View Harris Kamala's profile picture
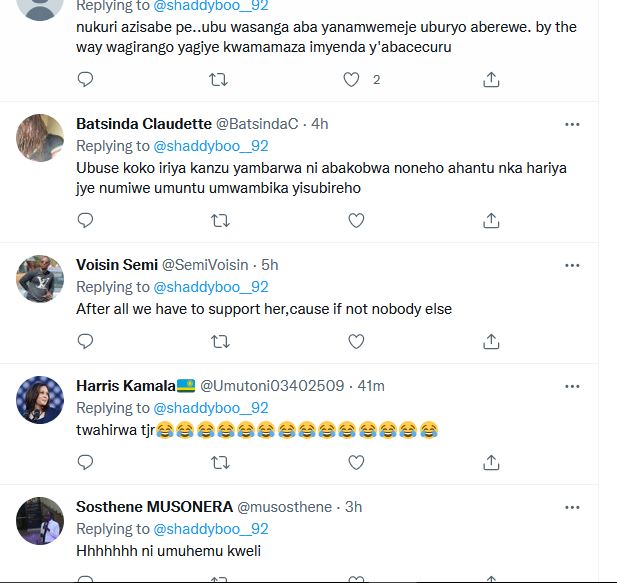Image resolution: width=617 pixels, height=583 pixels. point(40,400)
